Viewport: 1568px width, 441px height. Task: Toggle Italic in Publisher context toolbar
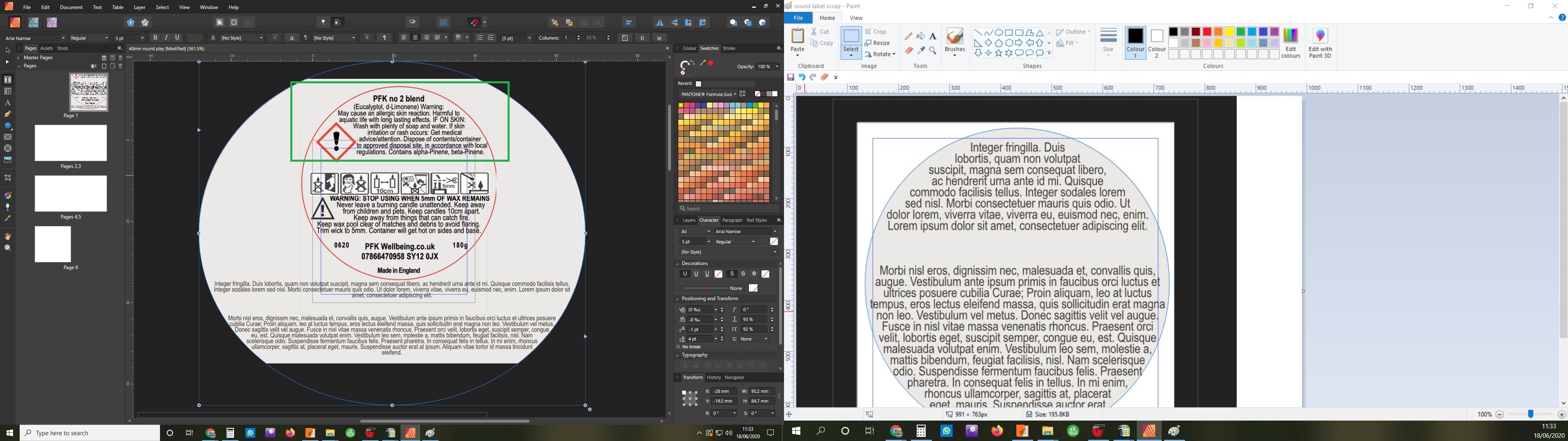pyautogui.click(x=166, y=38)
